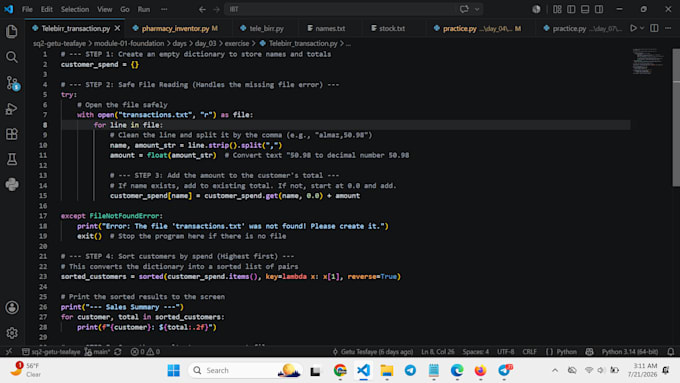Select interpreter Python 3.14 (64-bit)
The image size is (680, 383).
point(630,352)
